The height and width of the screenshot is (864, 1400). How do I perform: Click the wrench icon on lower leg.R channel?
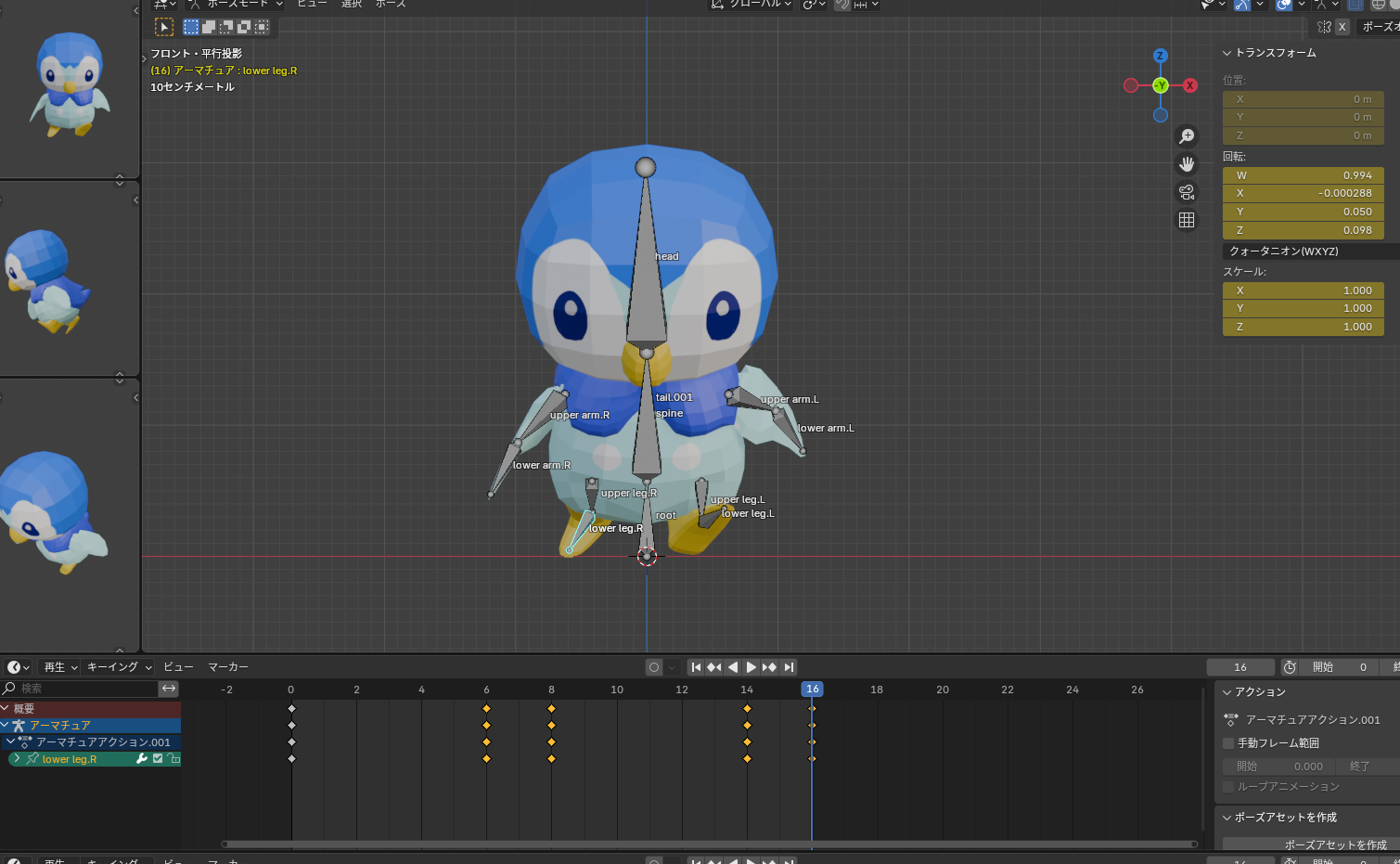coord(142,759)
